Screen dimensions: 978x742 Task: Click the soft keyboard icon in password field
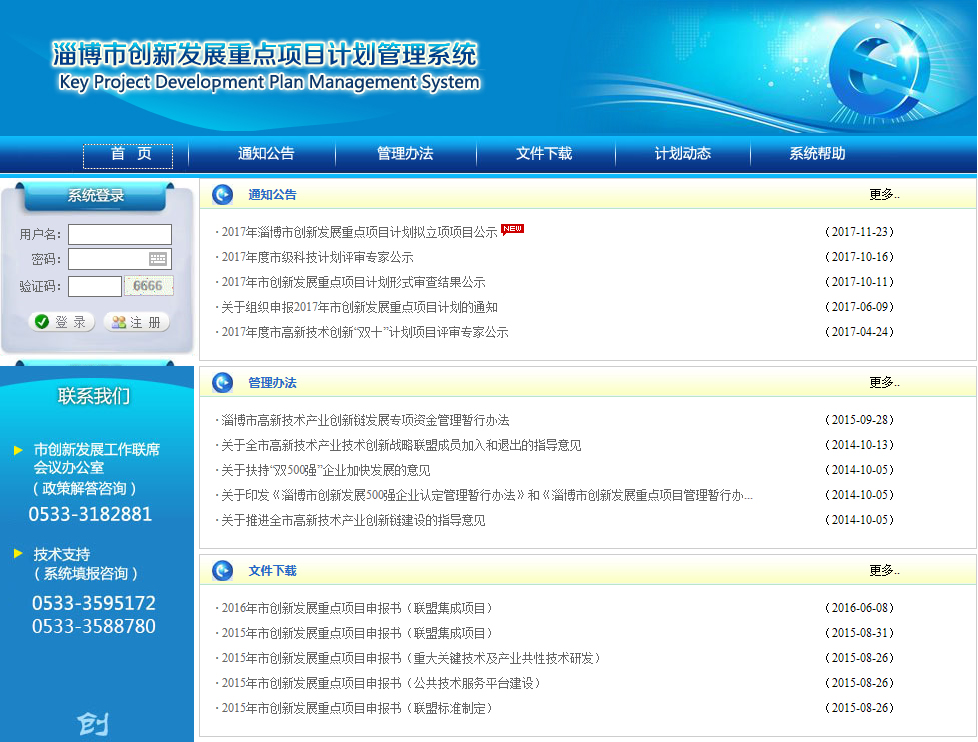(158, 259)
